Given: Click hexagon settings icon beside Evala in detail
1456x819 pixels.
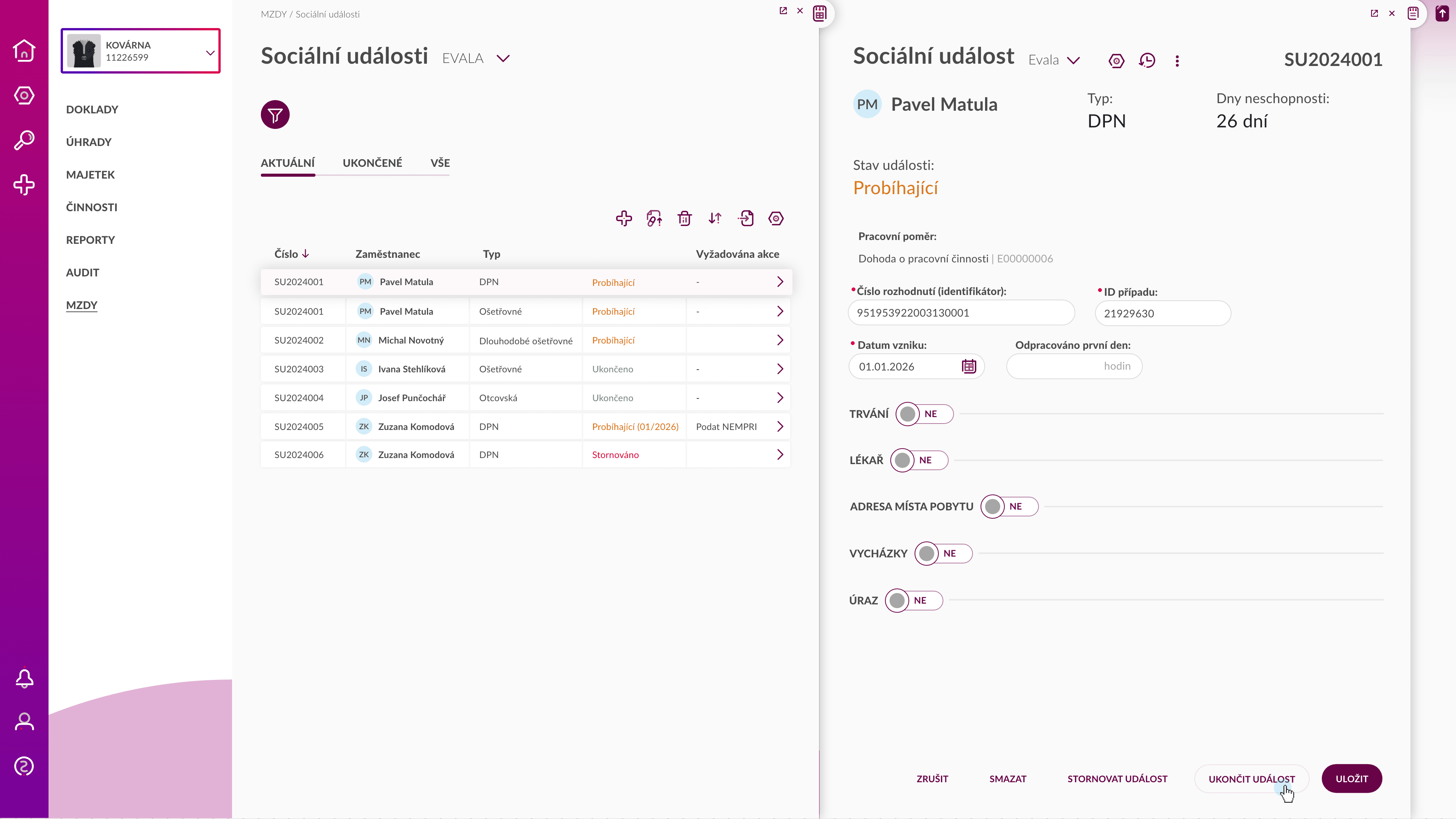Looking at the screenshot, I should point(1116,61).
